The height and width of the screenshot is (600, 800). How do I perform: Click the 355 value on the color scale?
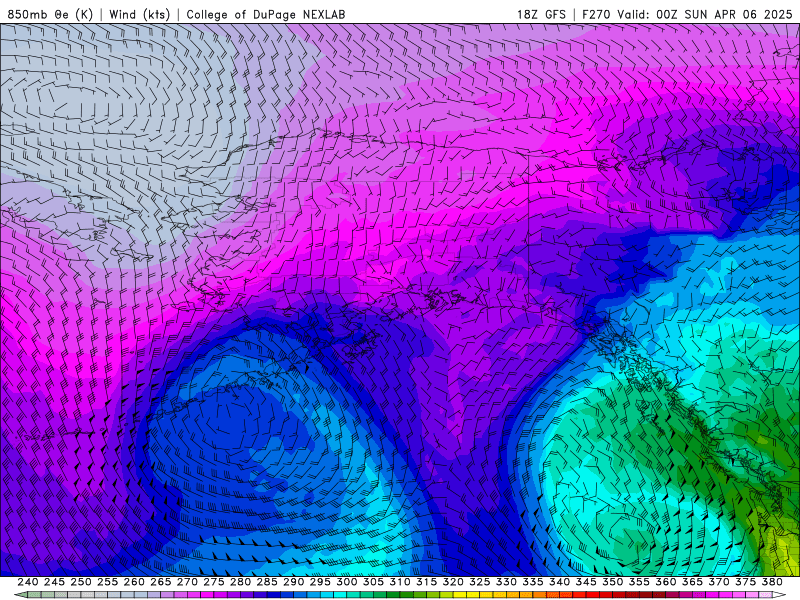coord(639,582)
